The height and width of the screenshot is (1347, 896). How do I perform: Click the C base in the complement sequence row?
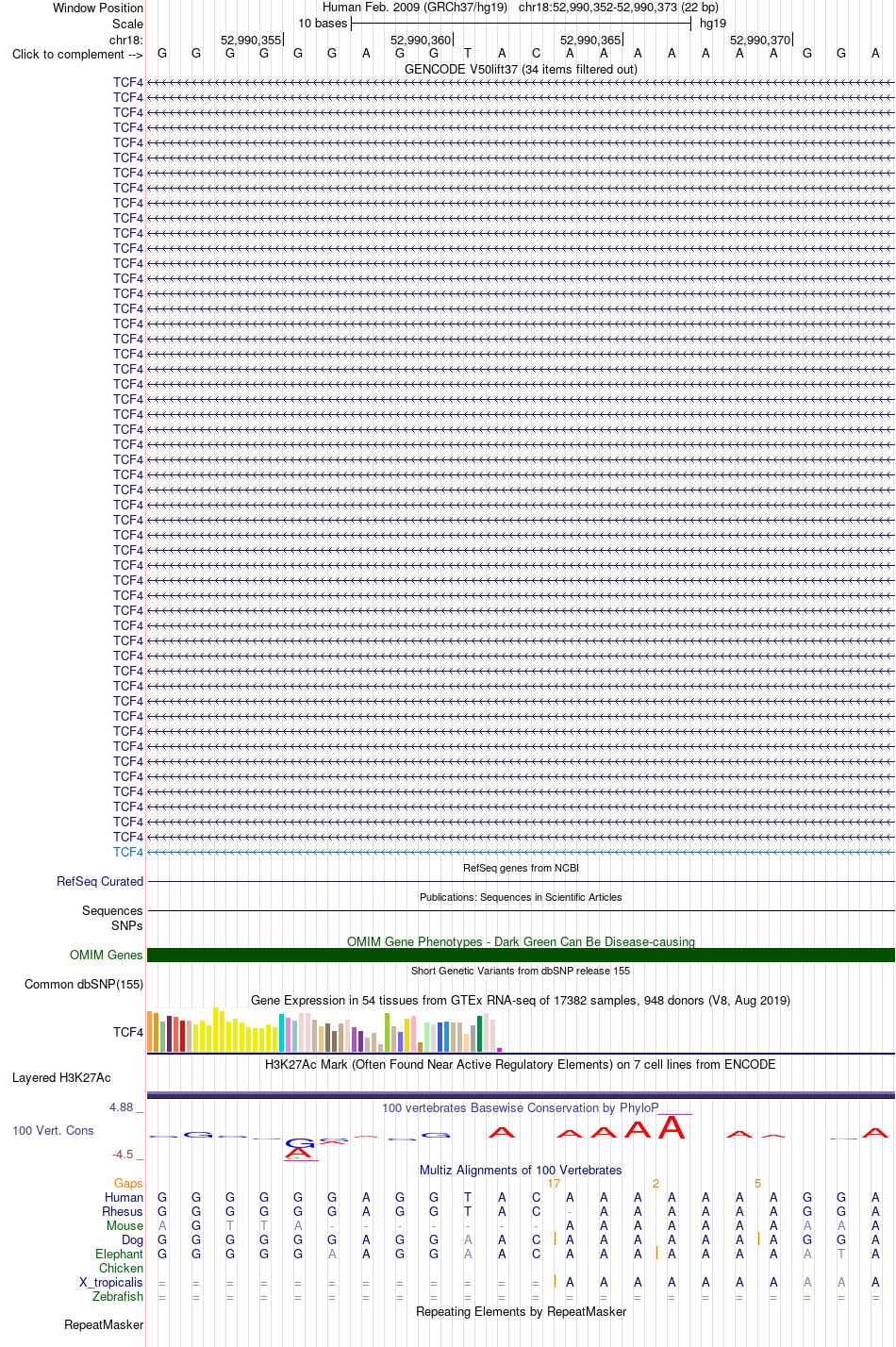536,54
